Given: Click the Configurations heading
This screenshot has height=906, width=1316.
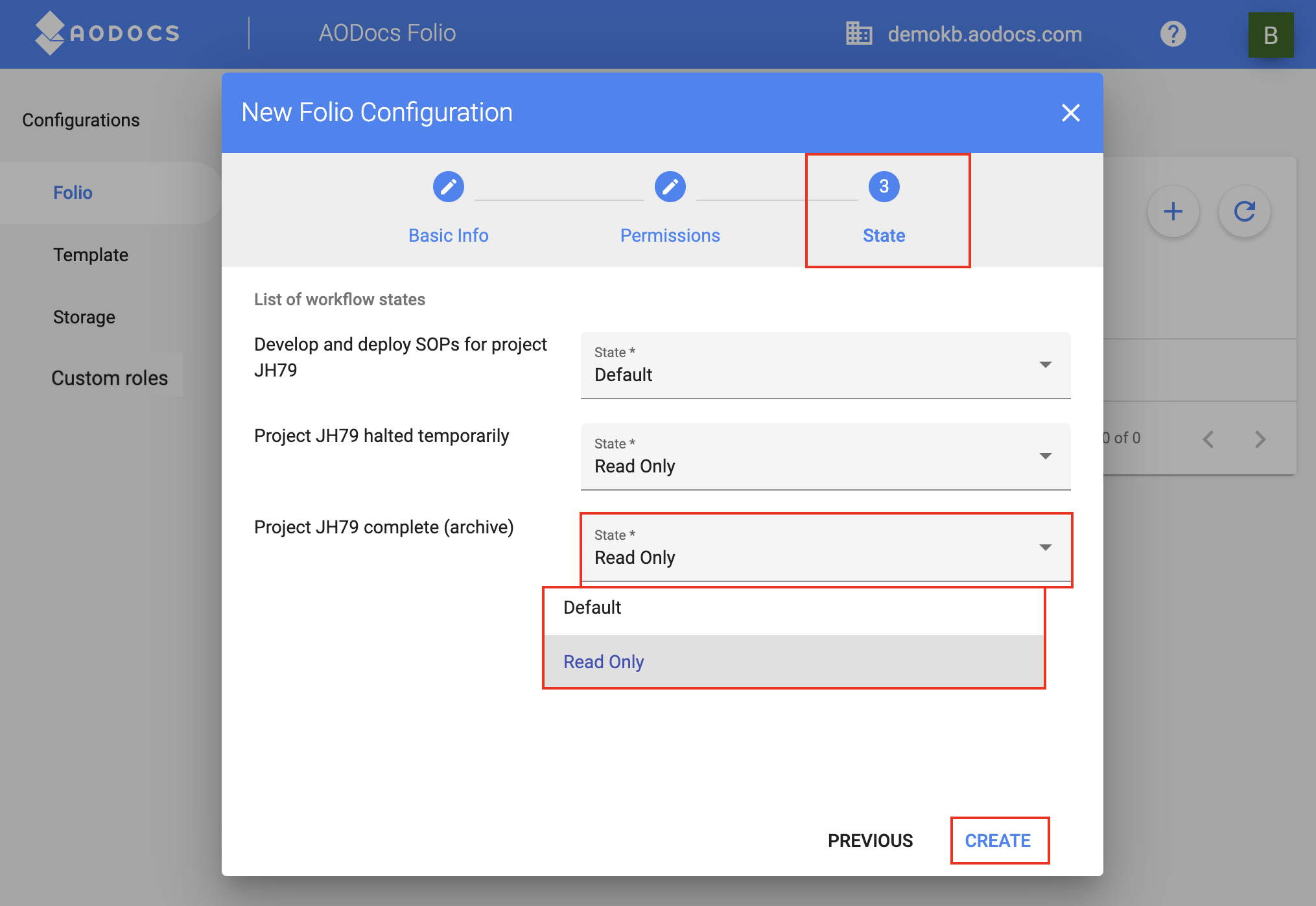Looking at the screenshot, I should click(x=81, y=120).
